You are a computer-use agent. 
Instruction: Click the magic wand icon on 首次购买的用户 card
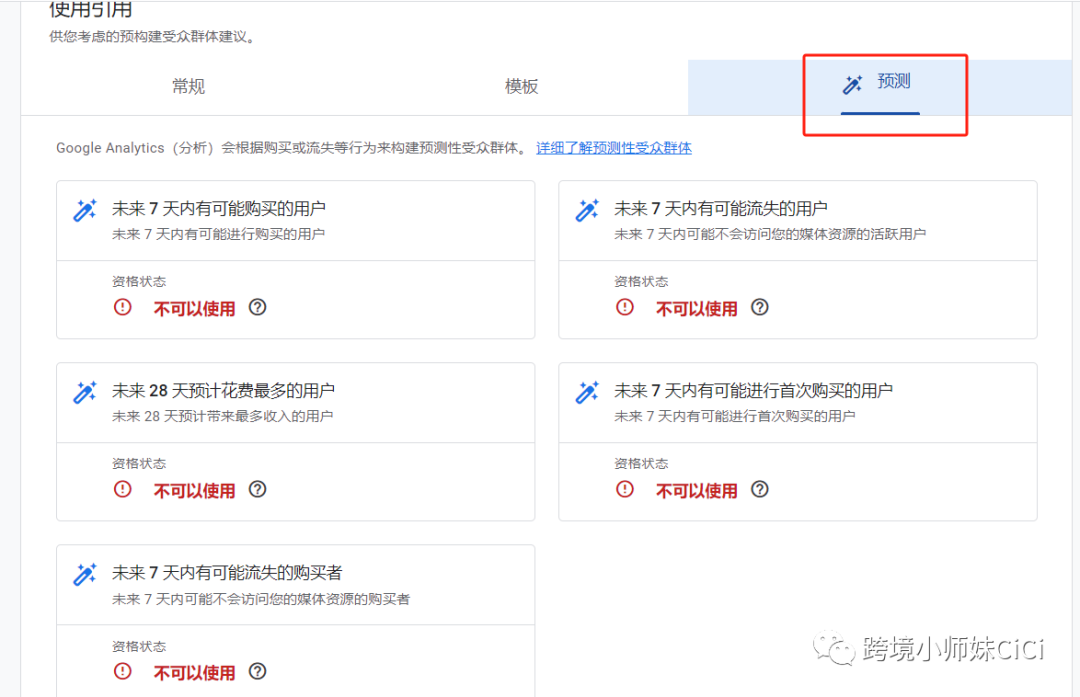586,391
